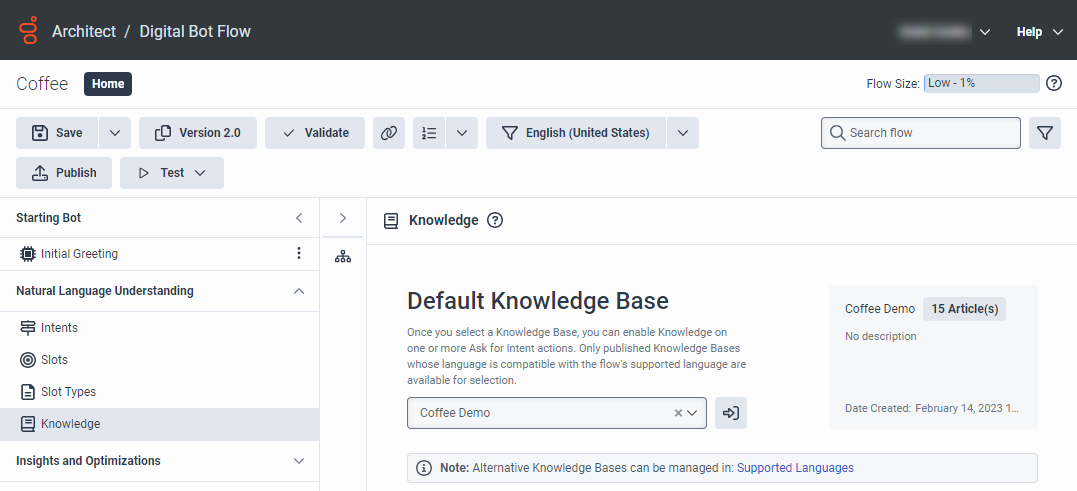Expand Insights and Optimizations section
Viewport: 1077px width, 491px height.
(x=298, y=461)
